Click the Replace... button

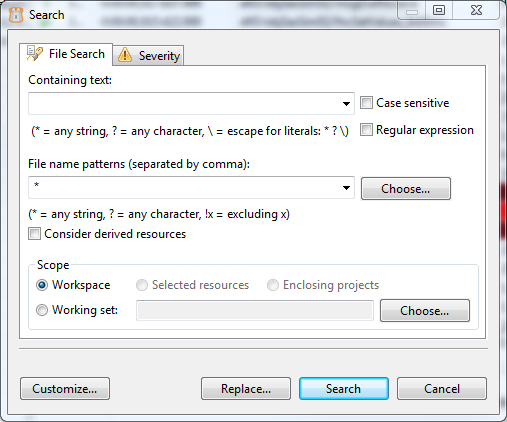click(246, 389)
